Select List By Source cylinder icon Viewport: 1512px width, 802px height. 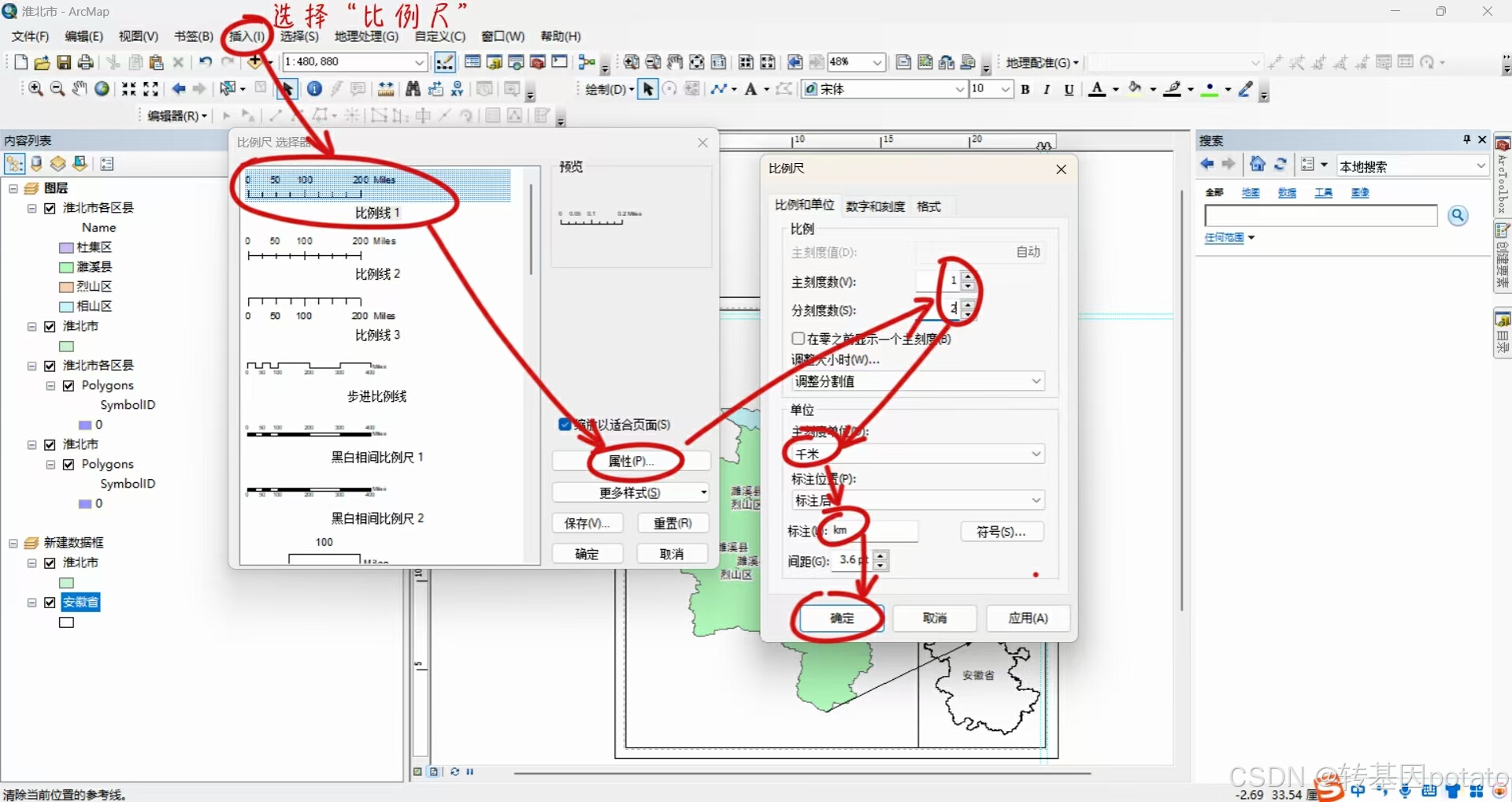click(37, 164)
